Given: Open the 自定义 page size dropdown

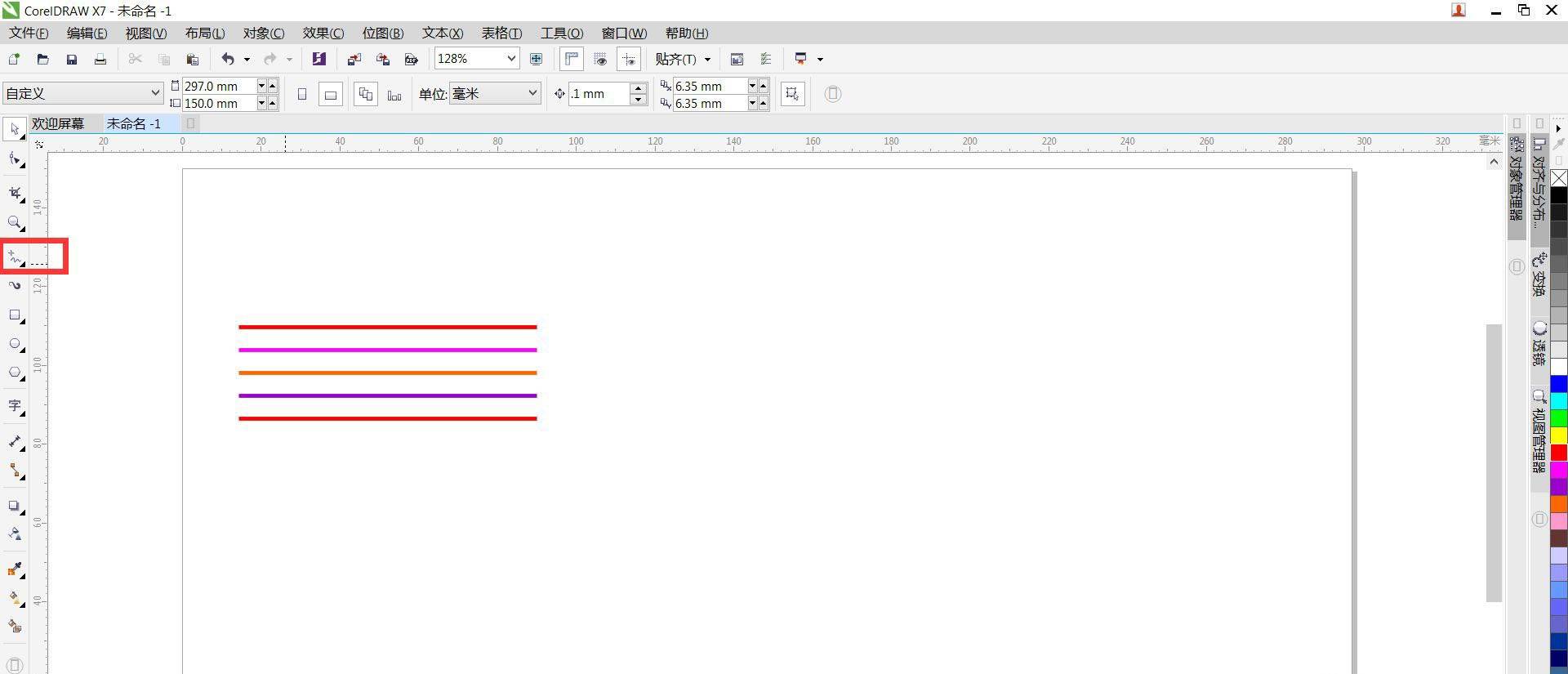Looking at the screenshot, I should 155,93.
